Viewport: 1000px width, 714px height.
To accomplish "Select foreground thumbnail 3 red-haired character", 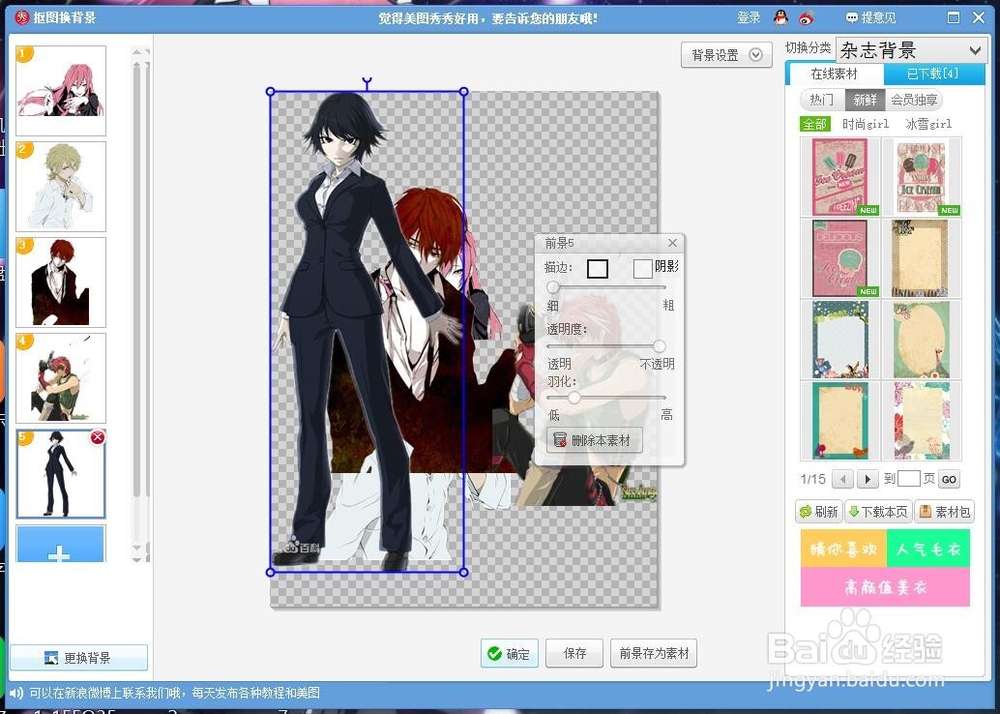I will pos(61,282).
